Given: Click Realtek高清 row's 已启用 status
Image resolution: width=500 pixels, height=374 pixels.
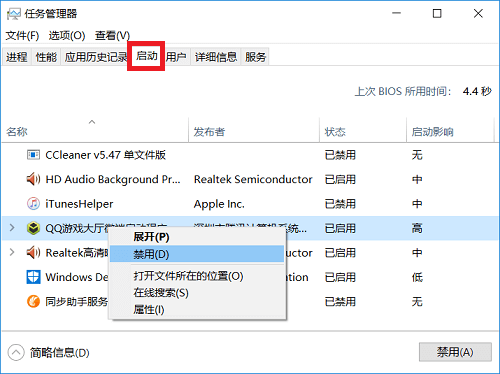Looking at the screenshot, I should tap(340, 253).
